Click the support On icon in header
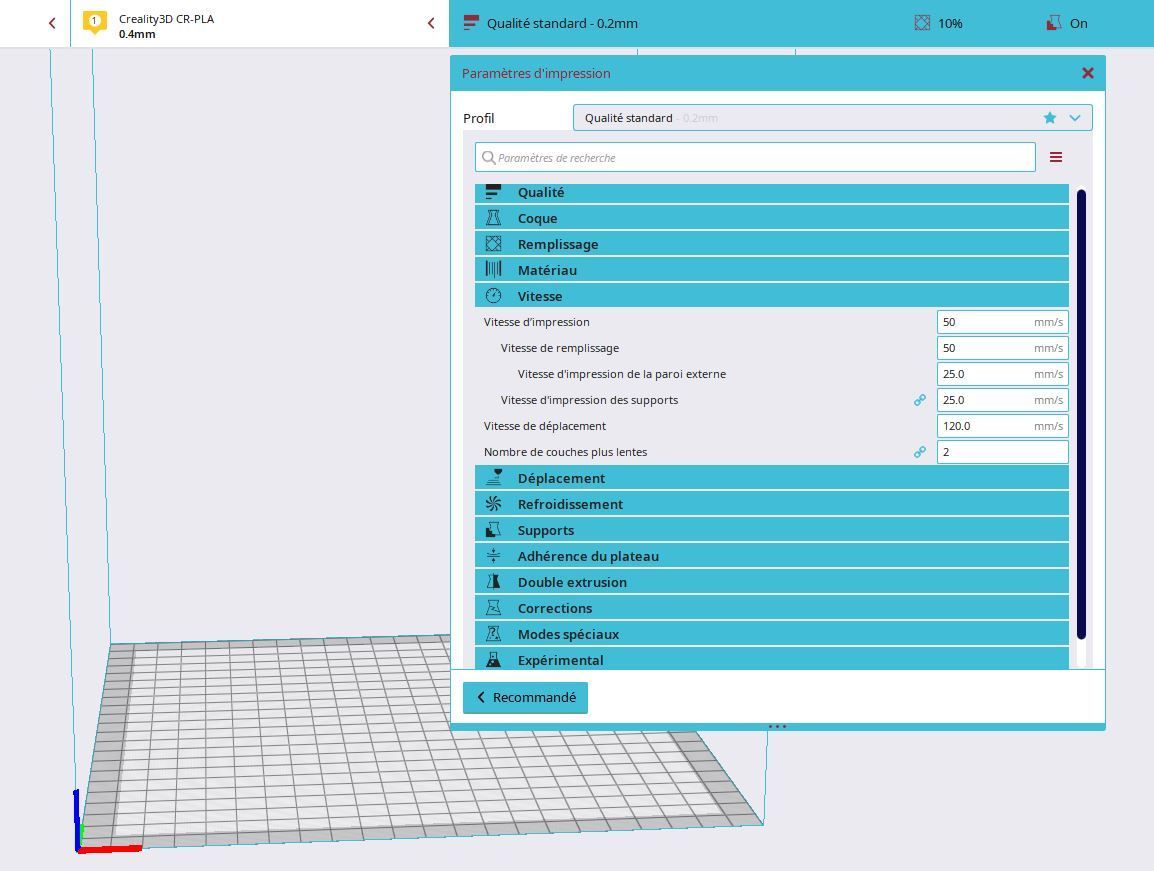 click(x=1053, y=23)
